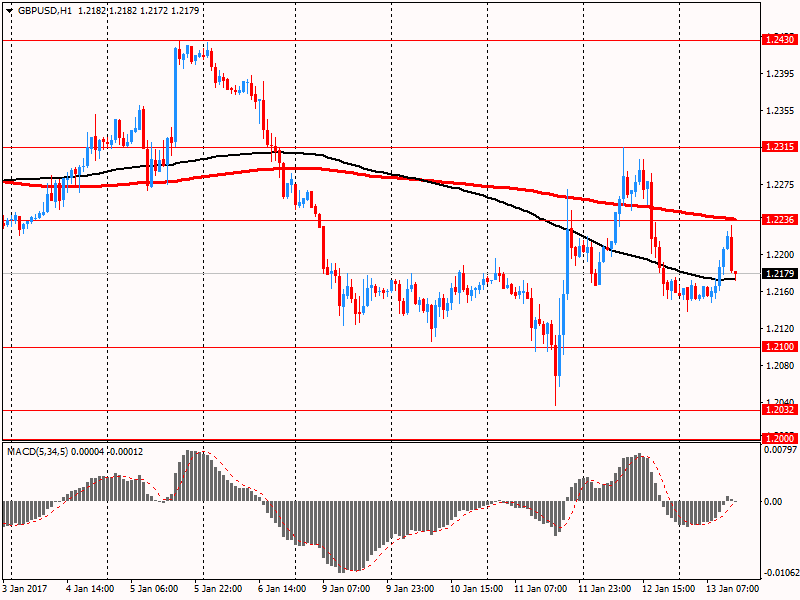The width and height of the screenshot is (800, 600).
Task: Select the 5 Jan 22:00 time label
Action: pos(218,589)
